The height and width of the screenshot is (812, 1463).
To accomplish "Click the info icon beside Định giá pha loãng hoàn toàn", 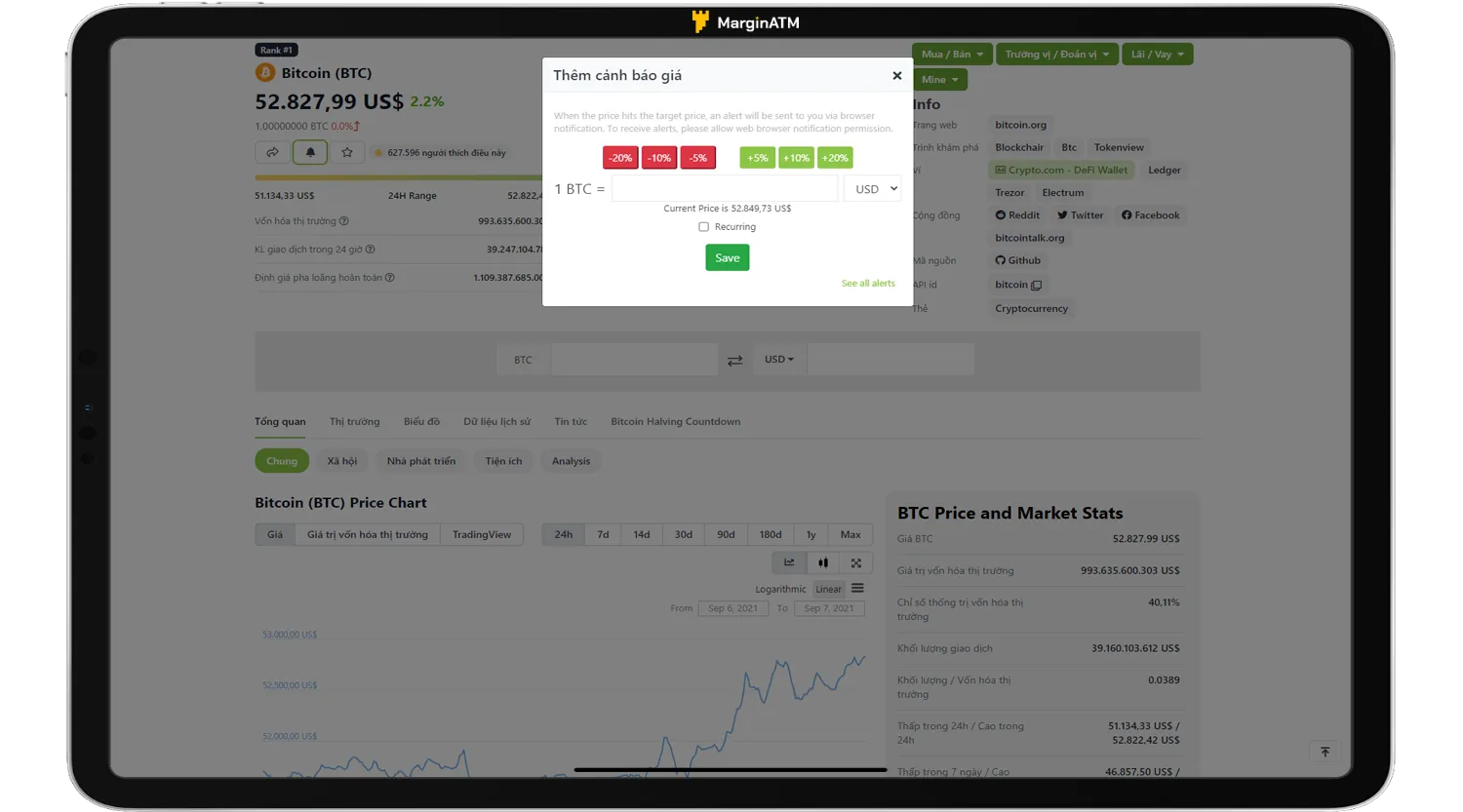I will click(x=389, y=278).
